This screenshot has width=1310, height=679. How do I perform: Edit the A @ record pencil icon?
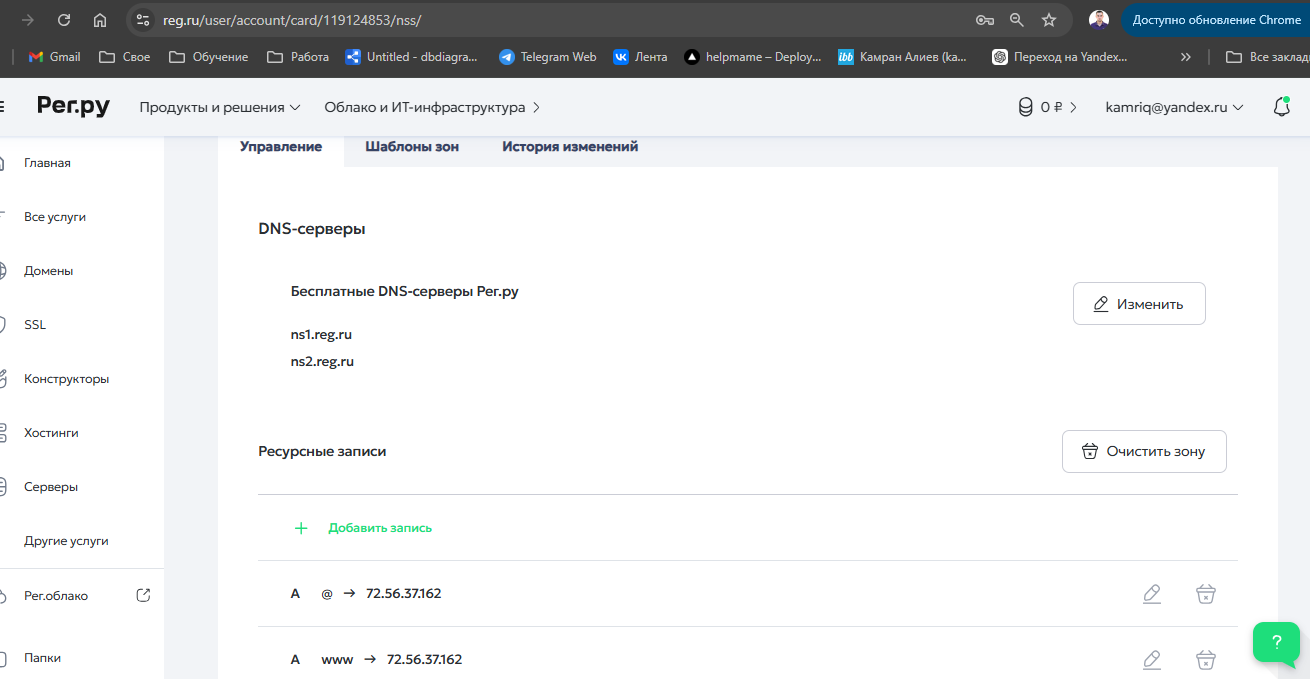point(1152,594)
